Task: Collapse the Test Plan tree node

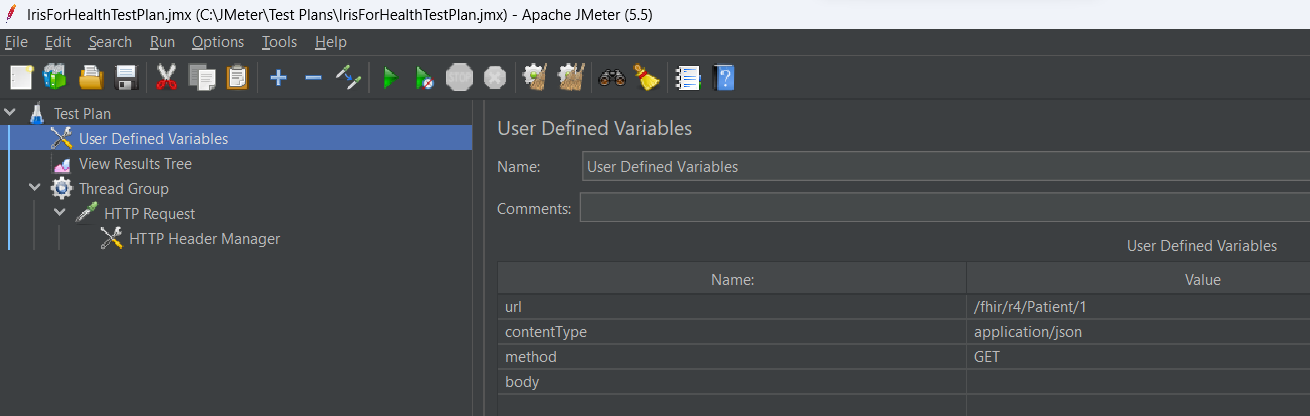Action: [x=11, y=113]
